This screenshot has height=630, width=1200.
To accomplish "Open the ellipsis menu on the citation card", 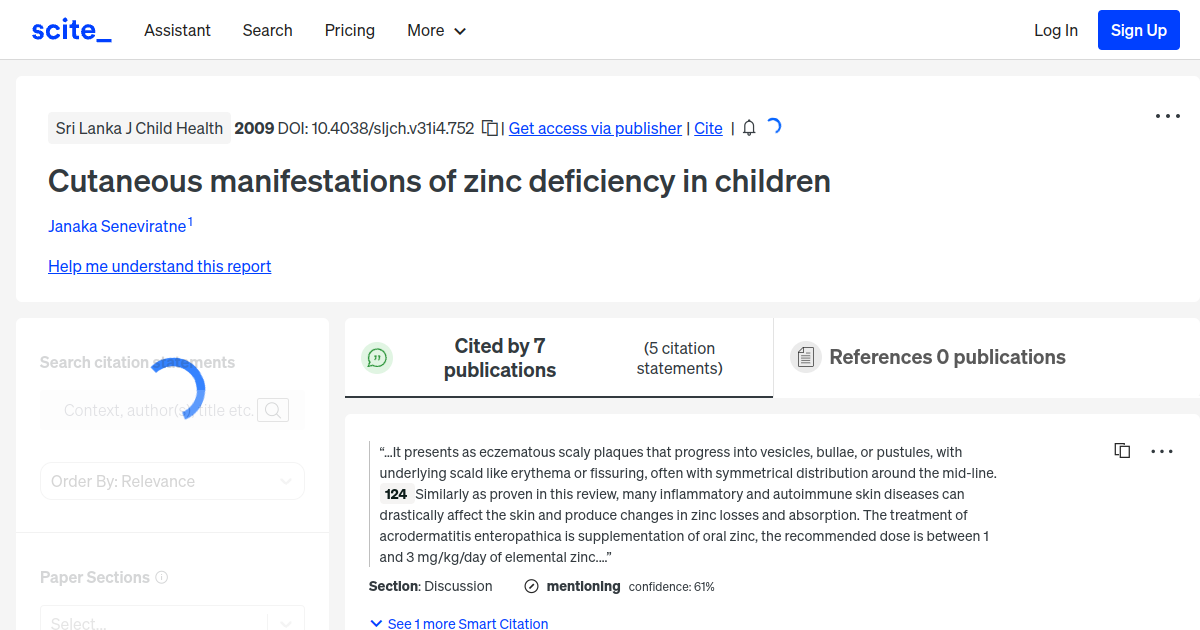I will click(x=1162, y=451).
